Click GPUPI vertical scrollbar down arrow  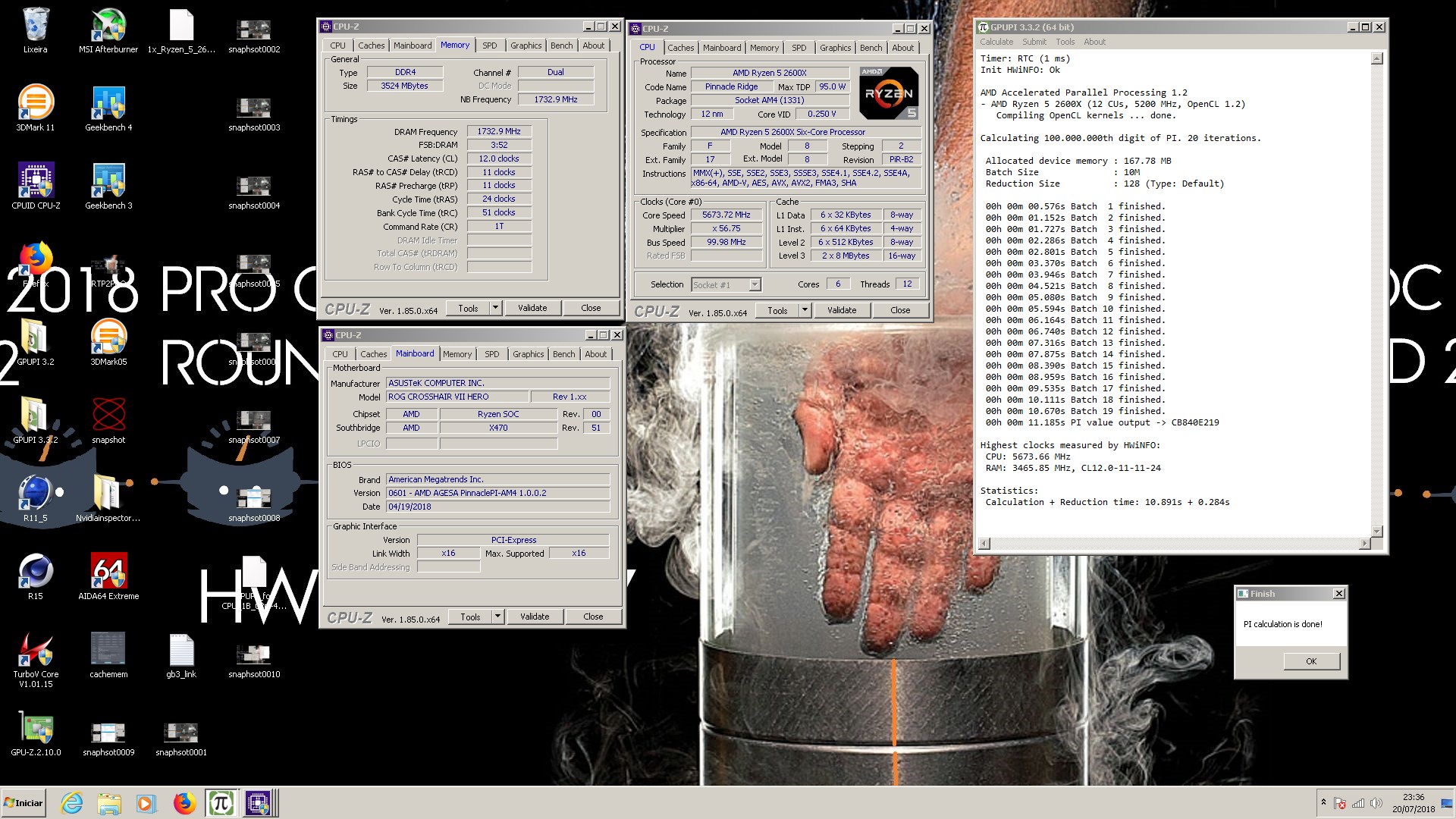click(1377, 531)
